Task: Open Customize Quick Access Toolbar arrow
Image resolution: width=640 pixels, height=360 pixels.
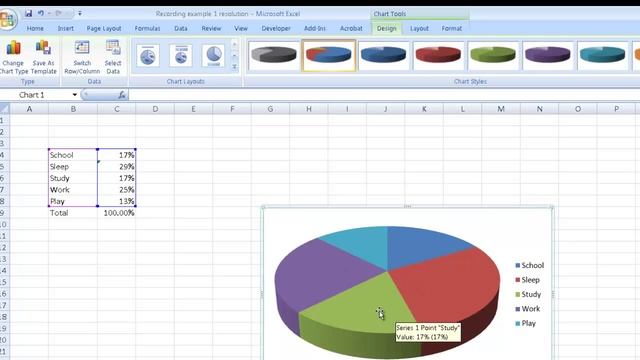Action: (80, 13)
